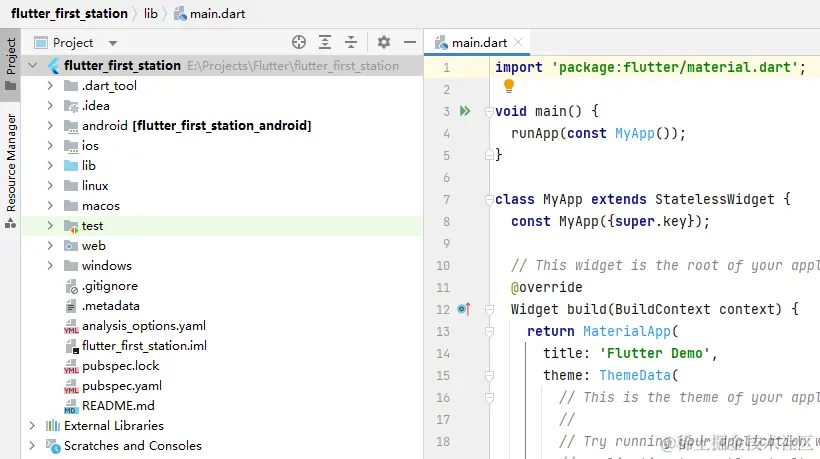Image resolution: width=820 pixels, height=459 pixels.
Task: Click the Select Opened File locate icon
Action: (x=298, y=42)
